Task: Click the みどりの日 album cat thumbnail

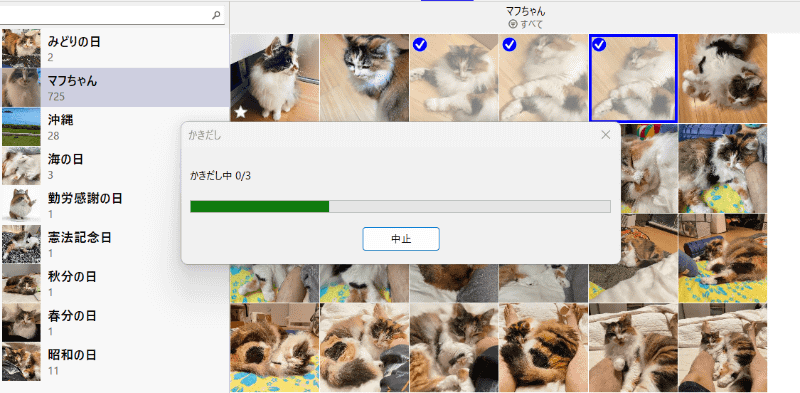Action: 21,48
